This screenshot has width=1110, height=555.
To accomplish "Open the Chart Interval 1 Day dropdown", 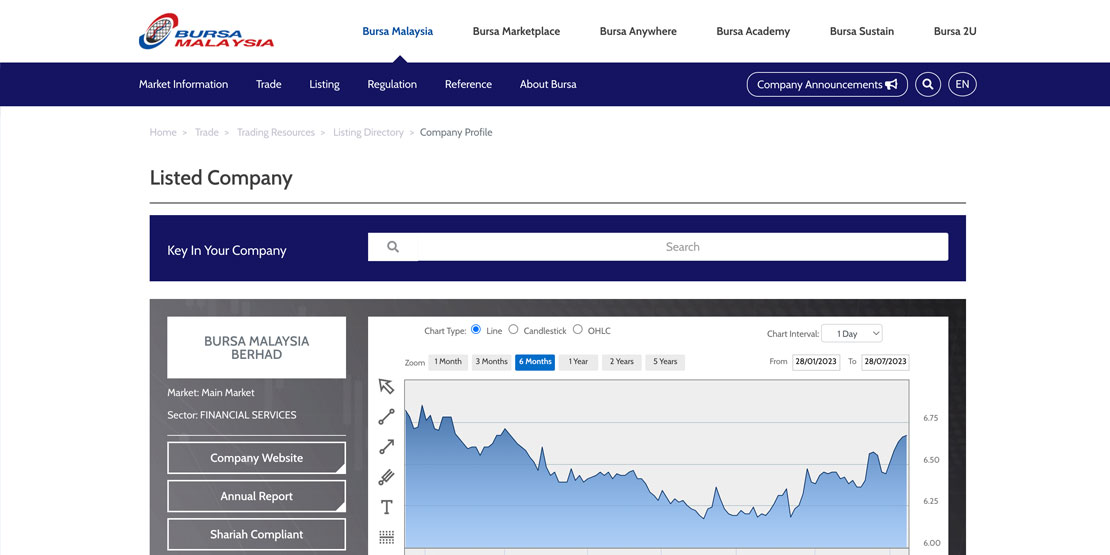I will pos(852,333).
